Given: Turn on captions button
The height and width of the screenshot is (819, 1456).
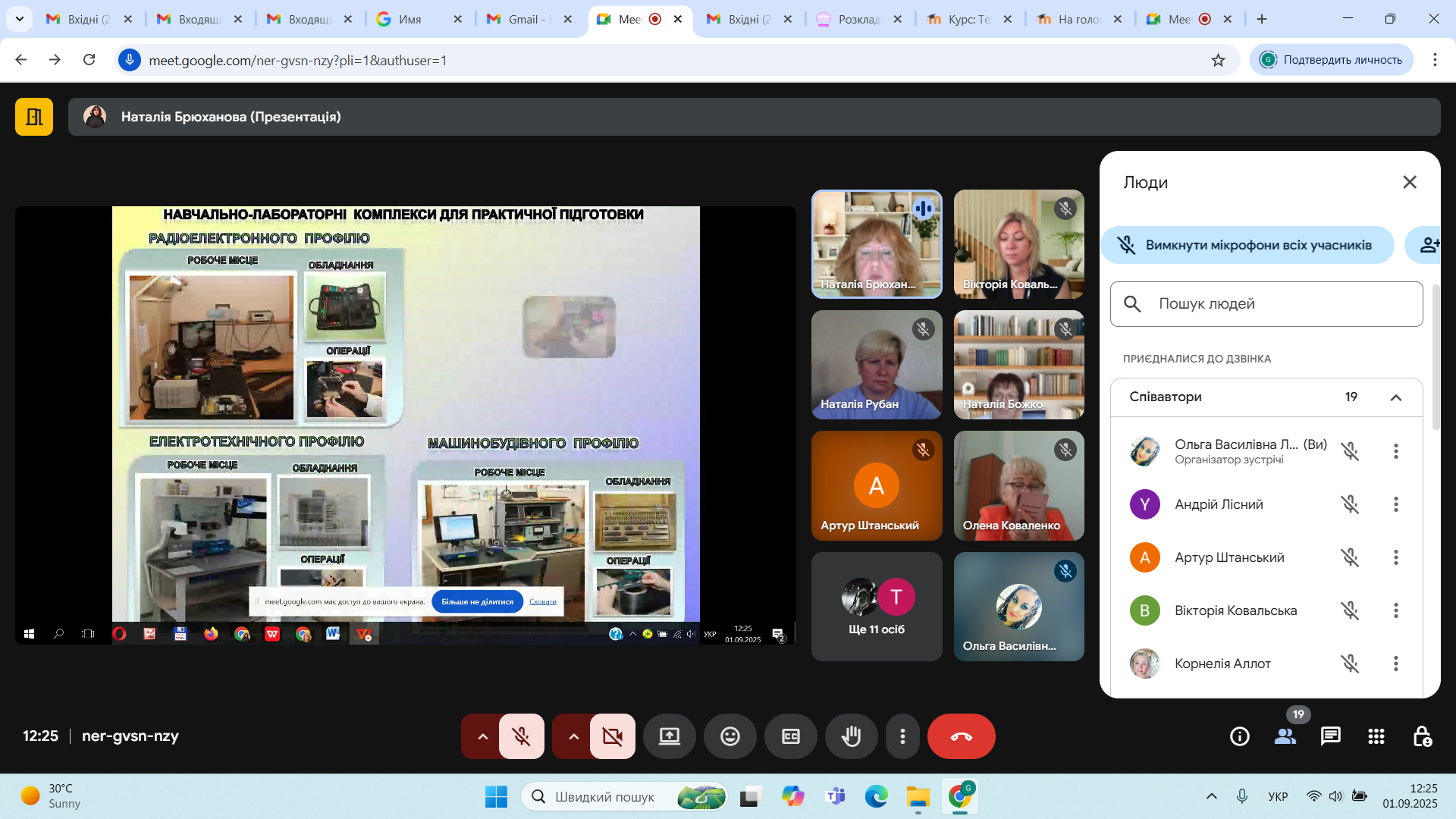Looking at the screenshot, I should pyautogui.click(x=790, y=736).
